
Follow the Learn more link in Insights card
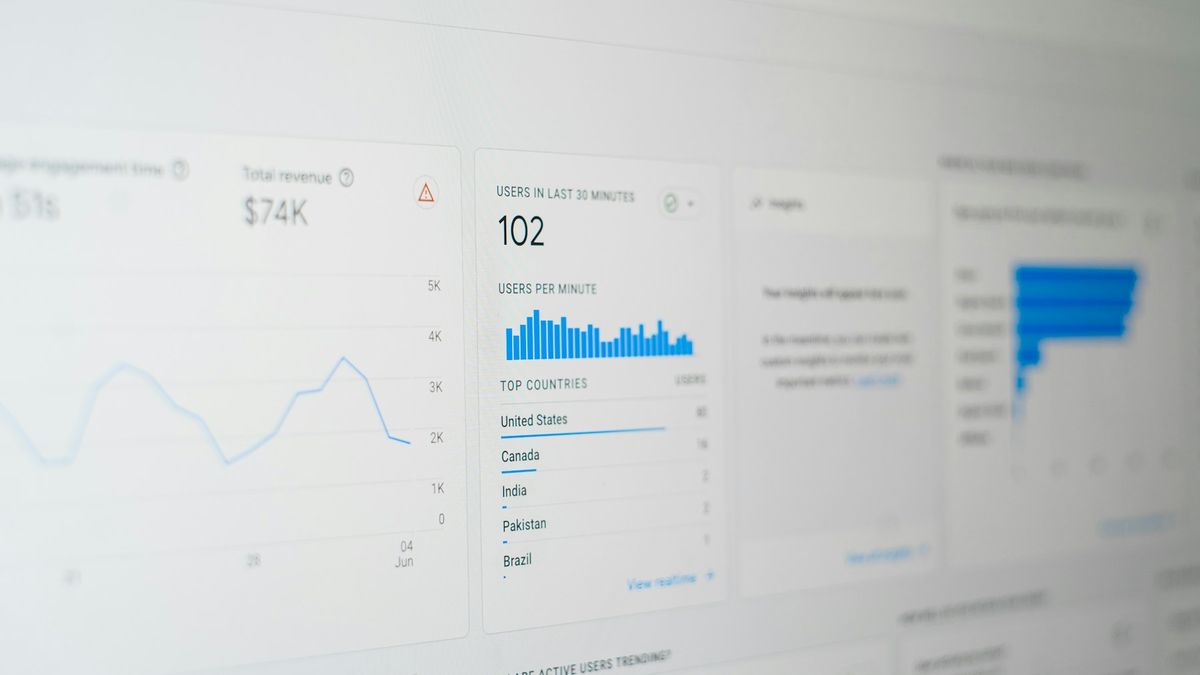coord(878,381)
